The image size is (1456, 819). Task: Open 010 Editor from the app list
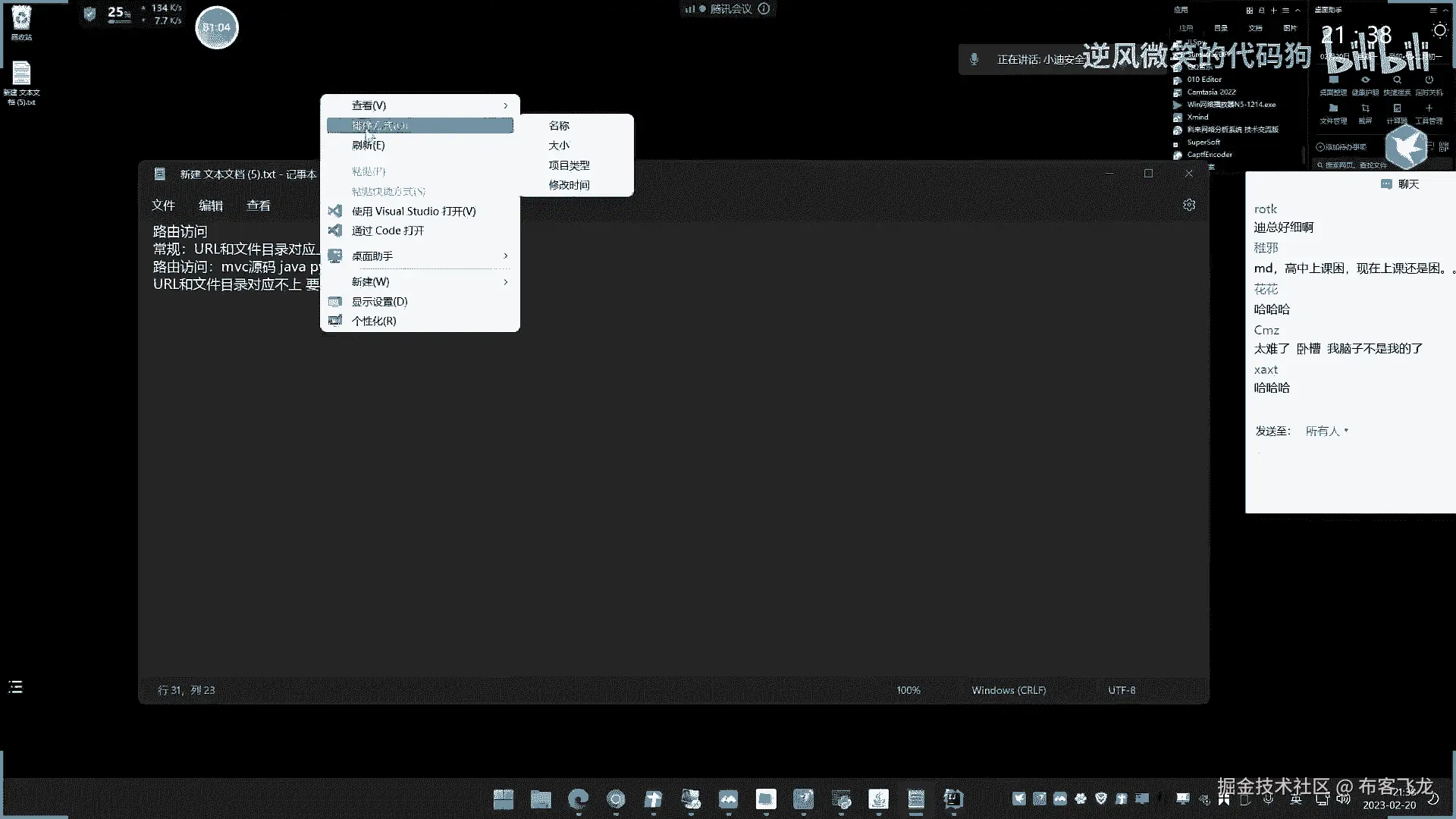1203,80
